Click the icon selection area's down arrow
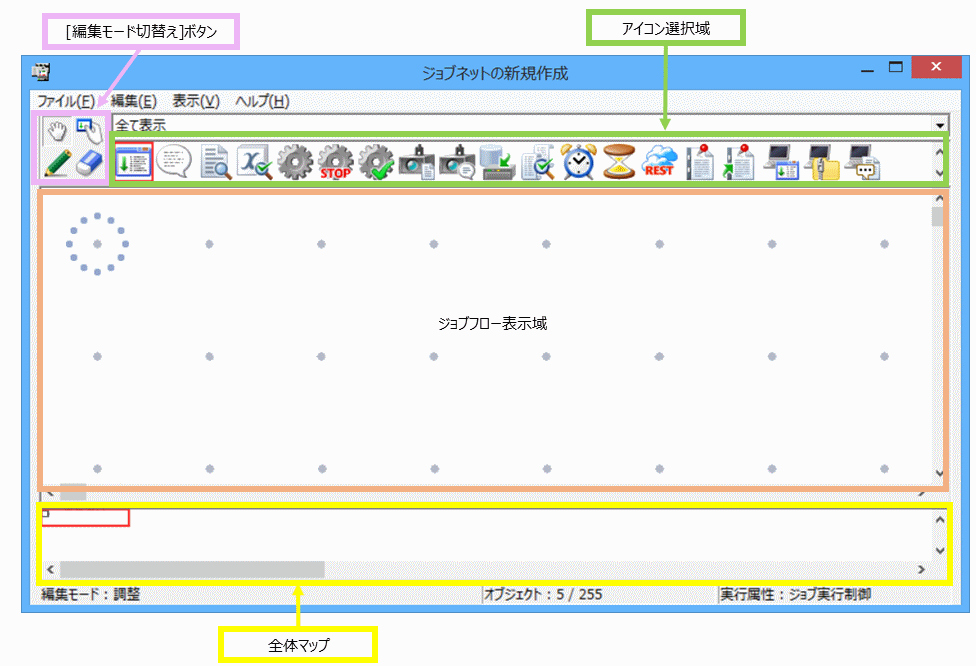 (940, 173)
